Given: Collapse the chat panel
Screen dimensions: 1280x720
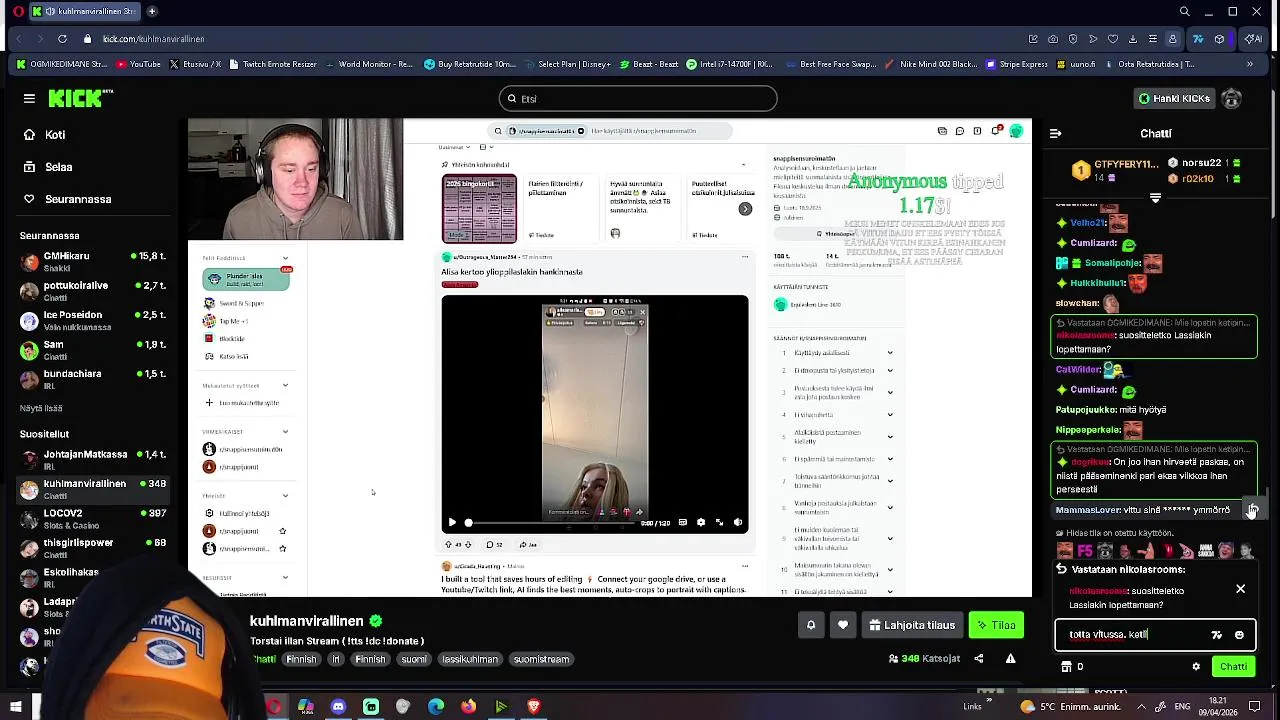Looking at the screenshot, I should (x=1054, y=133).
